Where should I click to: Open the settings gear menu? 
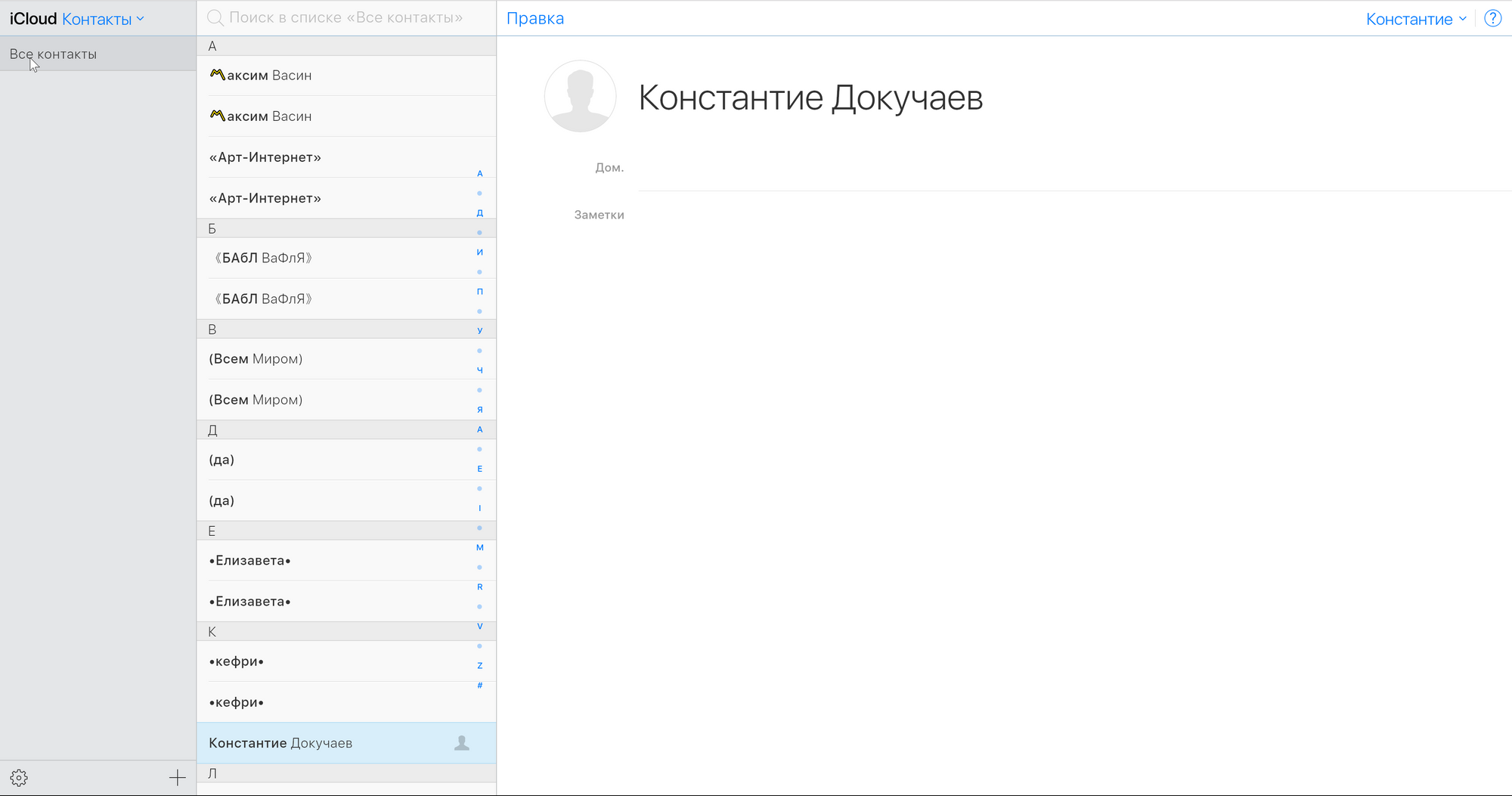click(x=19, y=778)
